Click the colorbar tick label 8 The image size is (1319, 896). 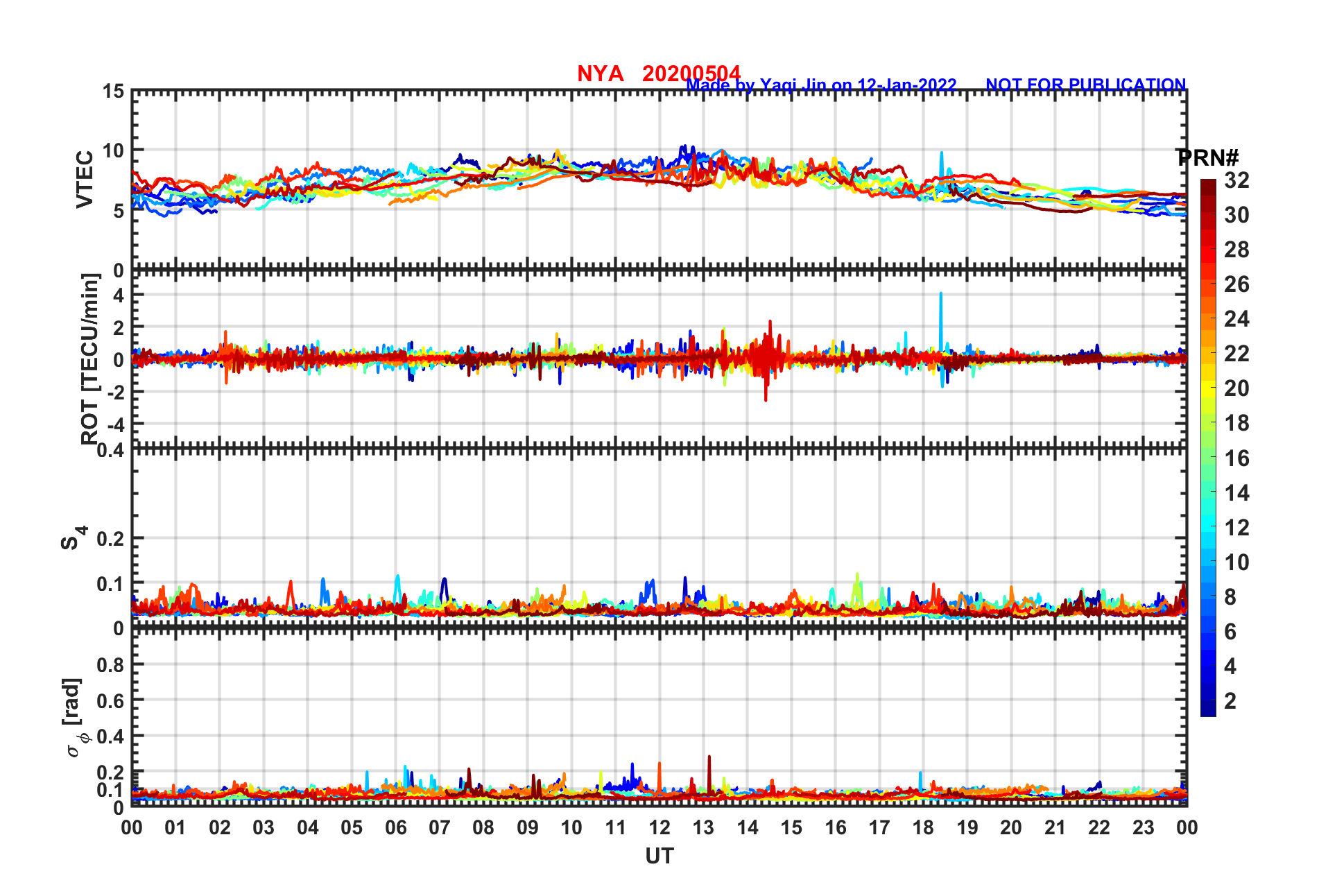click(x=1230, y=596)
